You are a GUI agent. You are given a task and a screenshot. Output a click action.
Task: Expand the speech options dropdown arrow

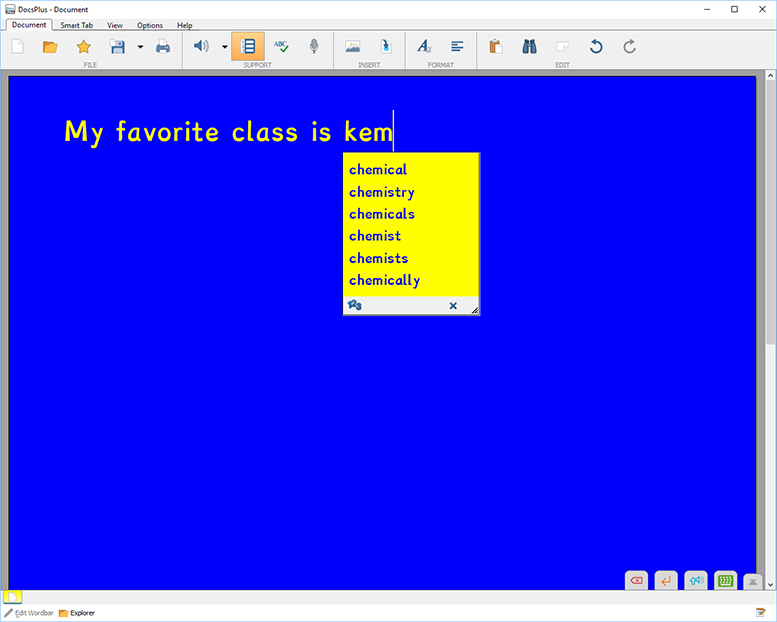[224, 46]
